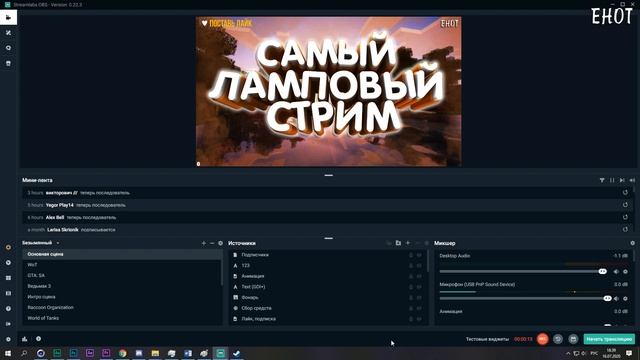Viewport: 640px width, 360px height.
Task: Switch to the Ведьмак 3 scene
Action: click(122, 286)
